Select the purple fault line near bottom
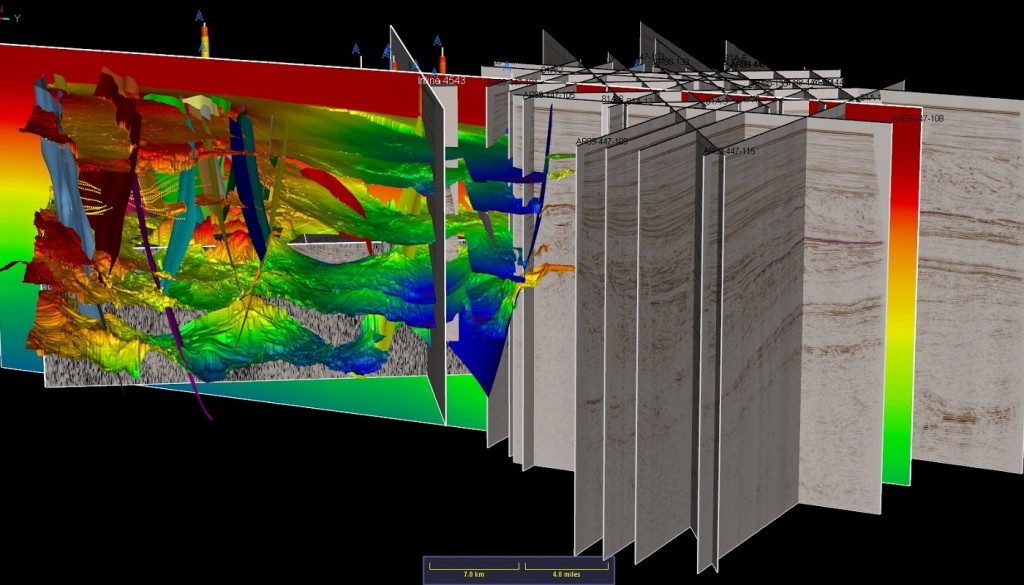Viewport: 1024px width, 585px height. click(190, 380)
